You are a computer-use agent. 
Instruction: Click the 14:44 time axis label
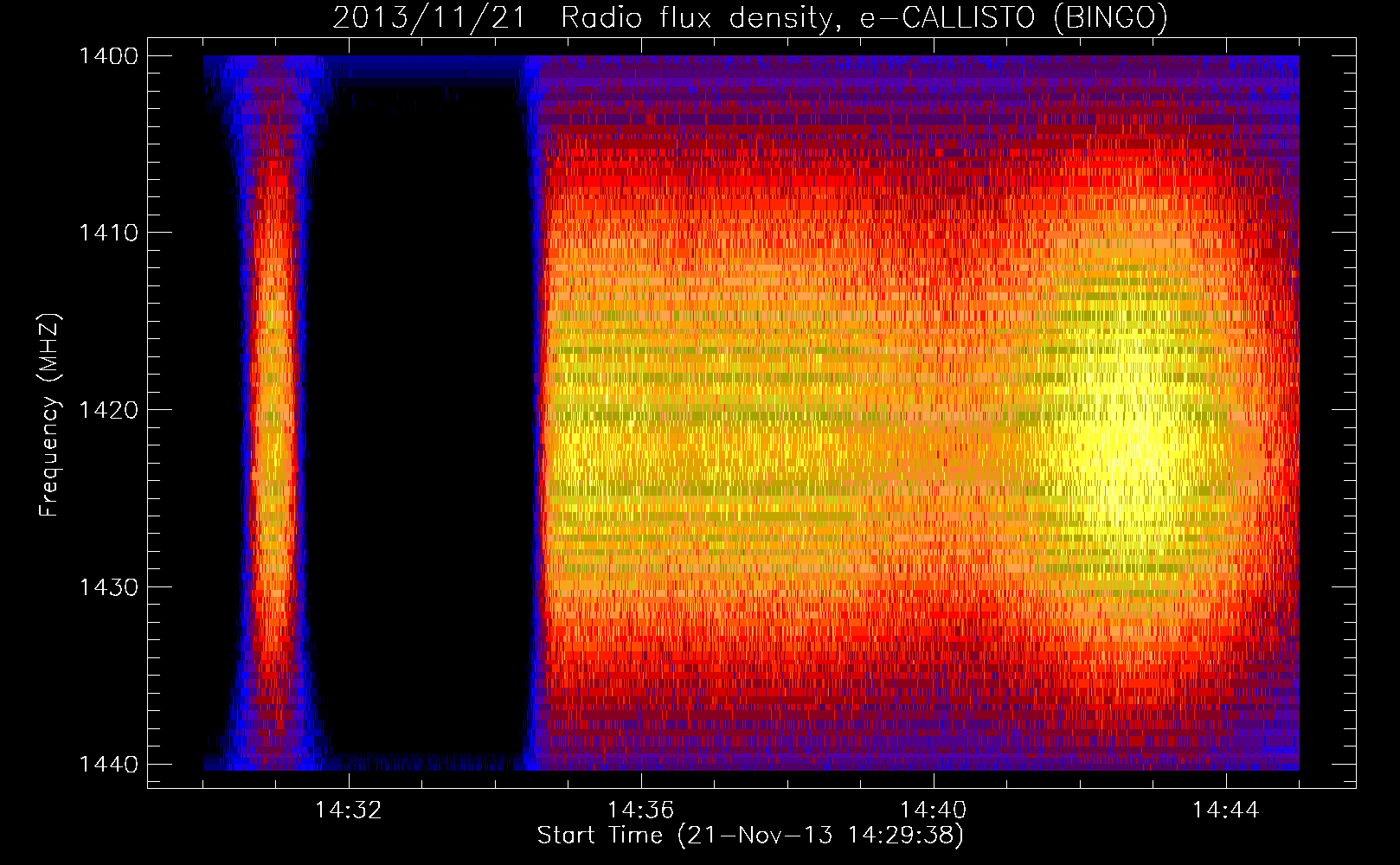pyautogui.click(x=1225, y=811)
